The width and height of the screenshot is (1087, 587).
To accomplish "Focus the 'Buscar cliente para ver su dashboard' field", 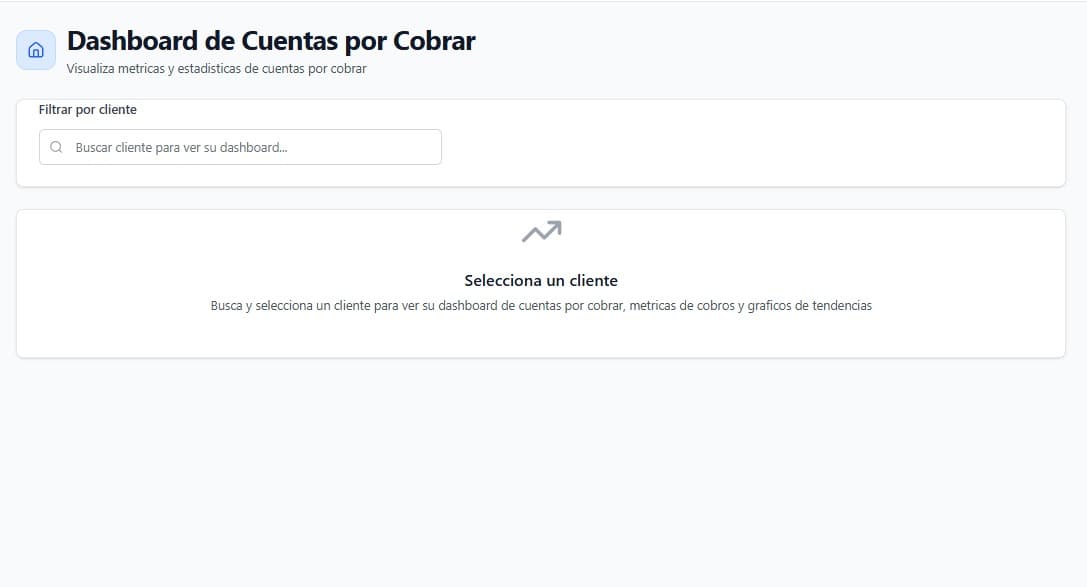I will (240, 147).
